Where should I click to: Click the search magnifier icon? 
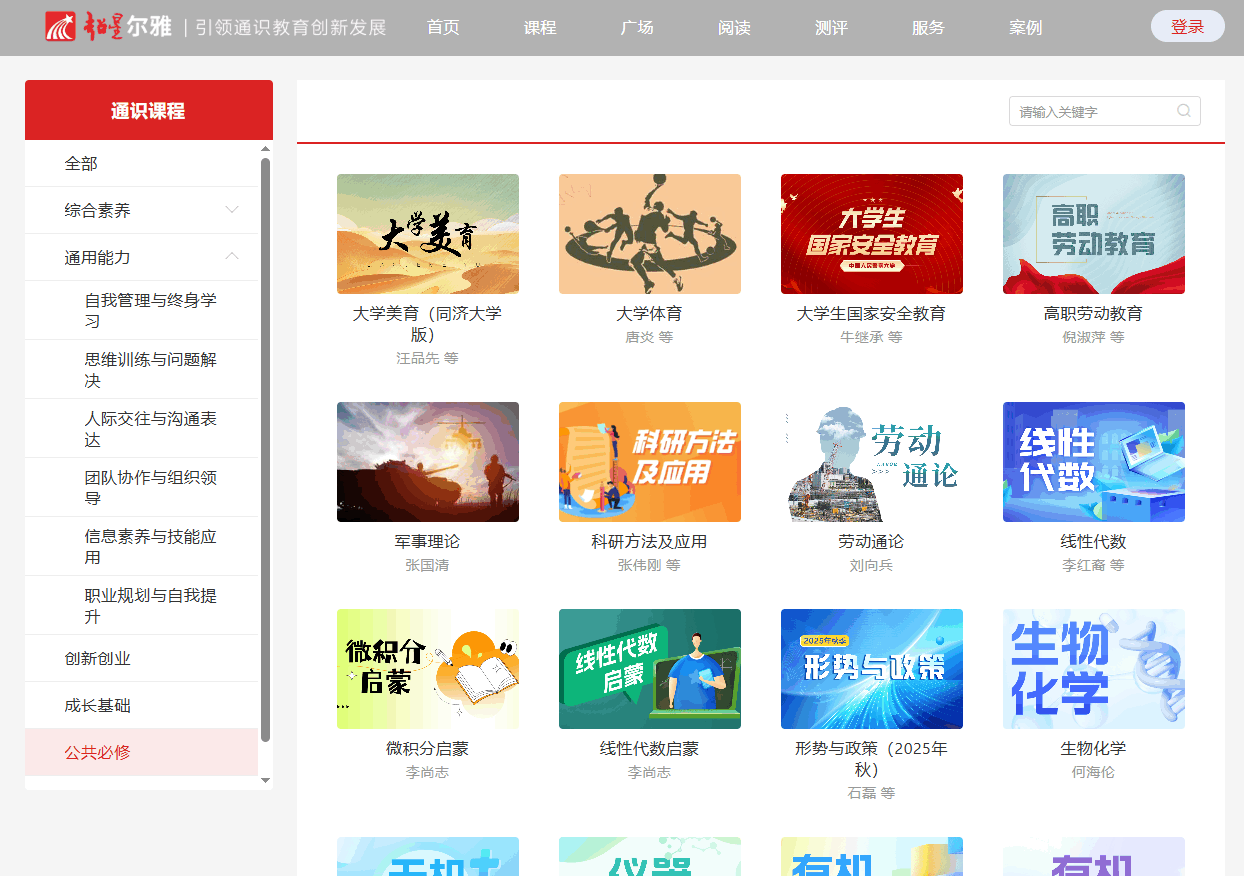pos(1184,111)
